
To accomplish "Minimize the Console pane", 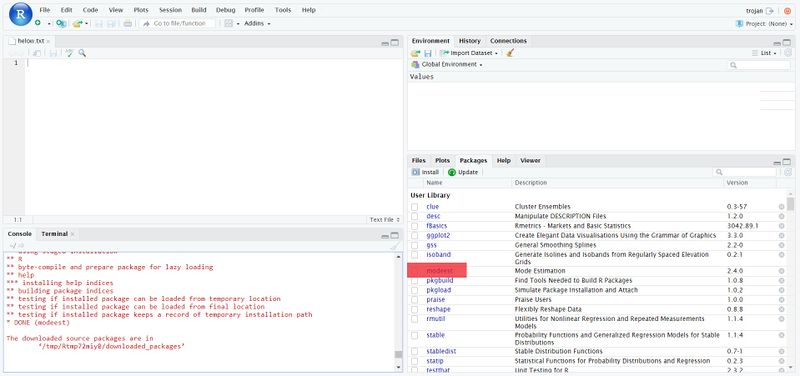I will click(x=385, y=236).
